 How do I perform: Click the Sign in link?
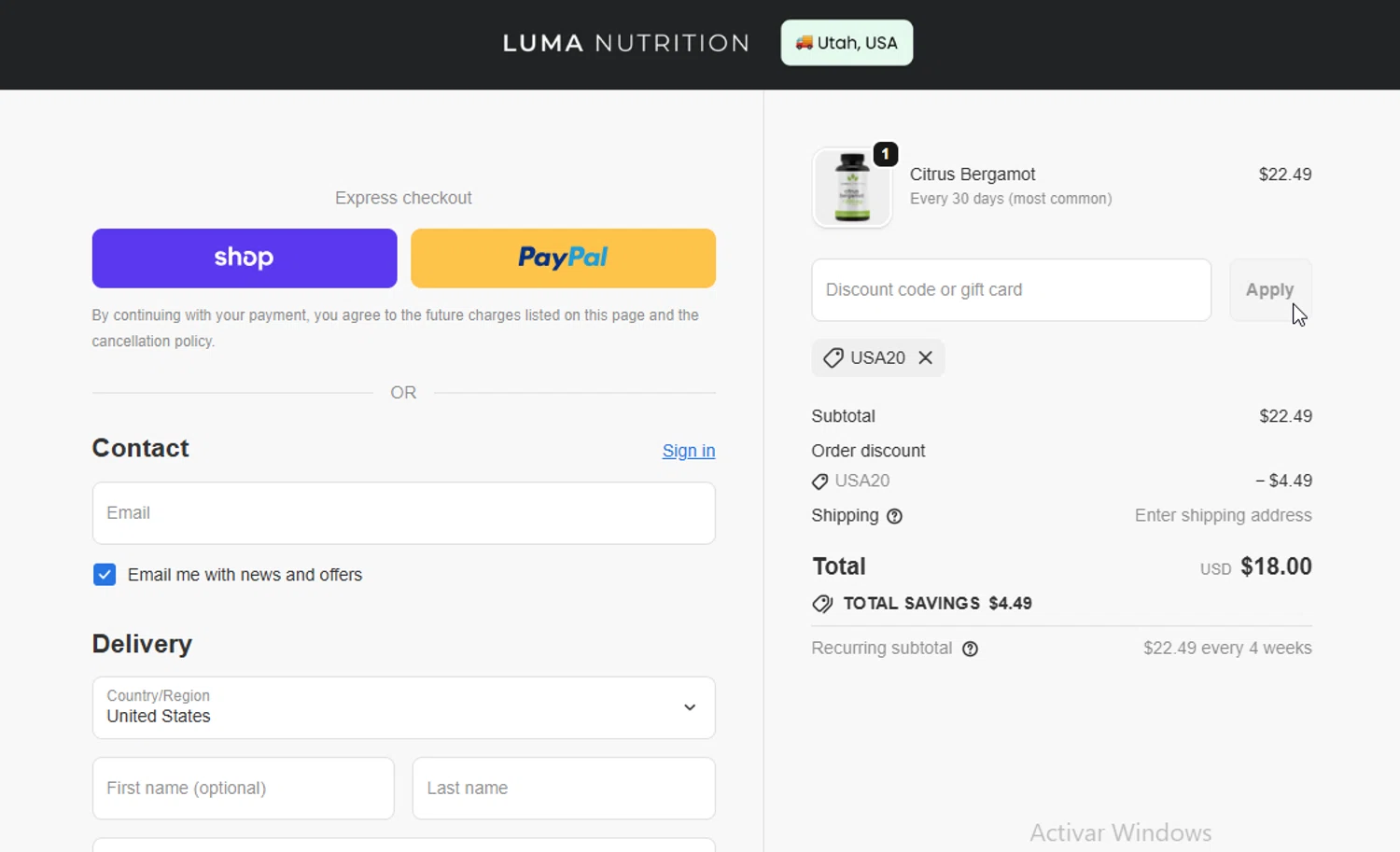[688, 451]
